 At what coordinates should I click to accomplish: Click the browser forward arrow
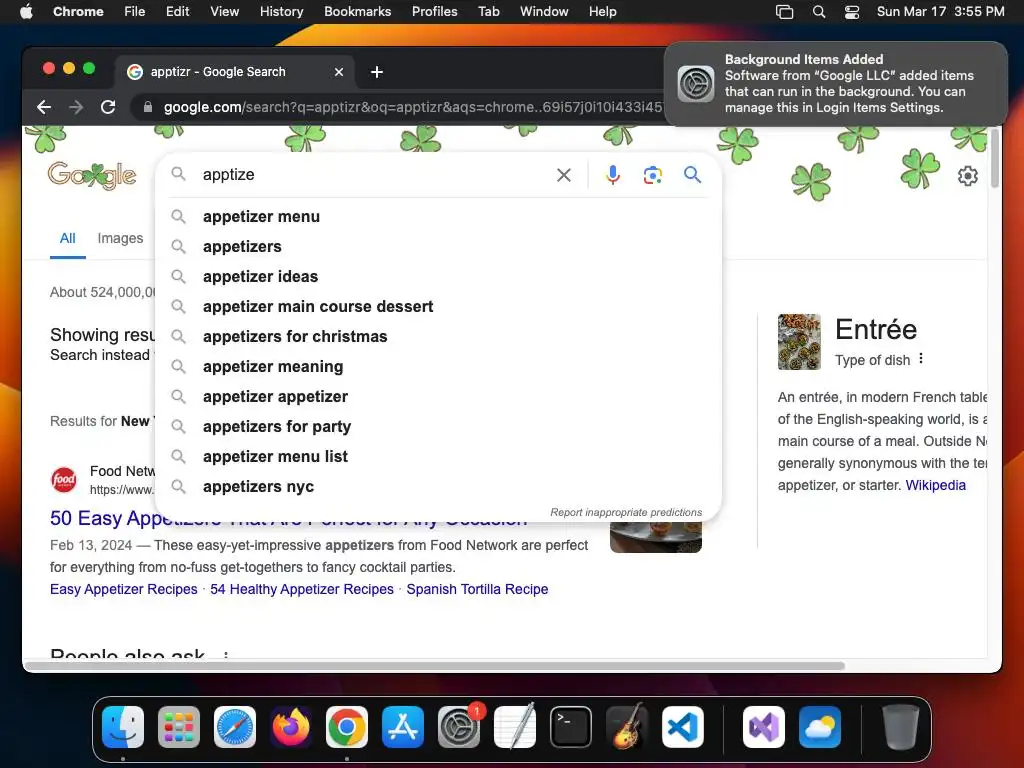(x=76, y=107)
